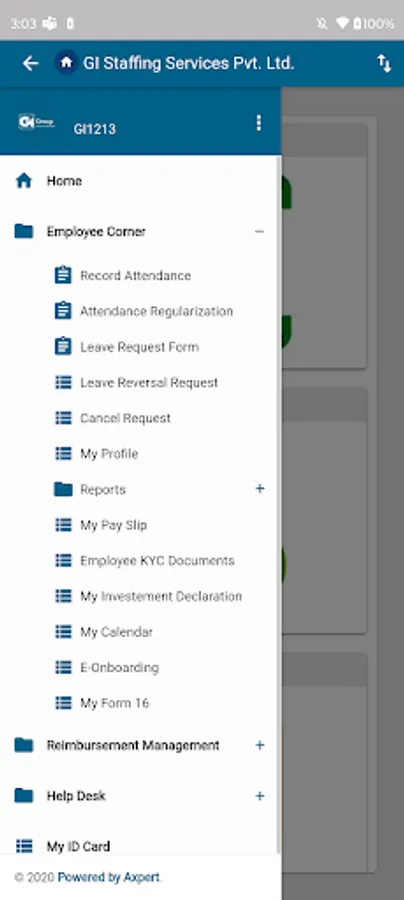Expand Reports with plus icon
This screenshot has height=900, width=404.
259,488
